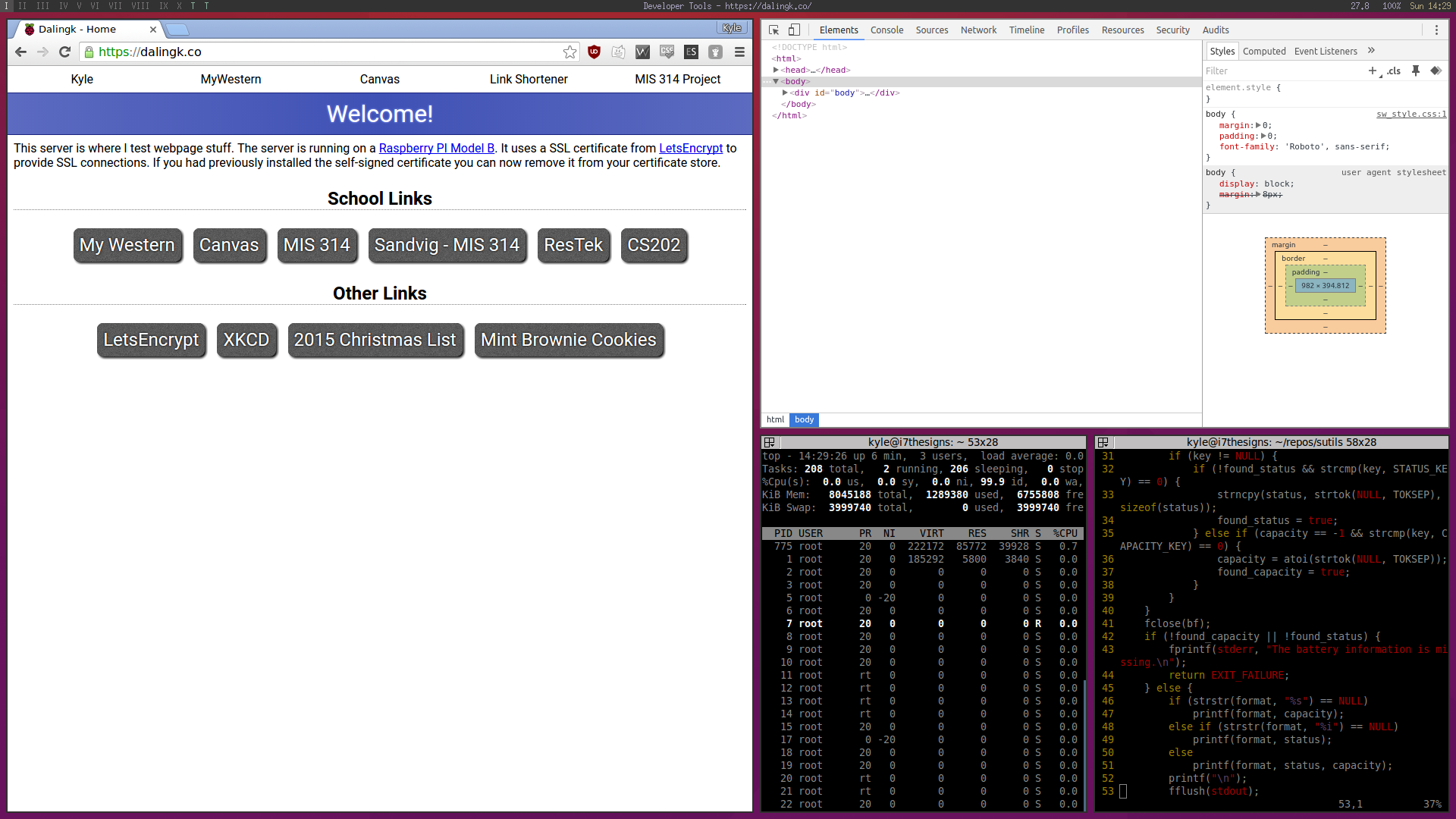Collapse the body element node
Viewport: 1456px width, 819px height.
[x=776, y=81]
